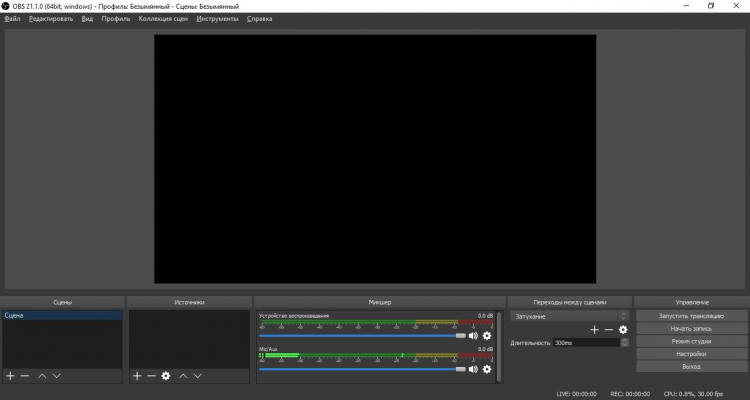The height and width of the screenshot is (400, 750).
Task: Select Сцена in the scenes list
Action: pos(62,316)
